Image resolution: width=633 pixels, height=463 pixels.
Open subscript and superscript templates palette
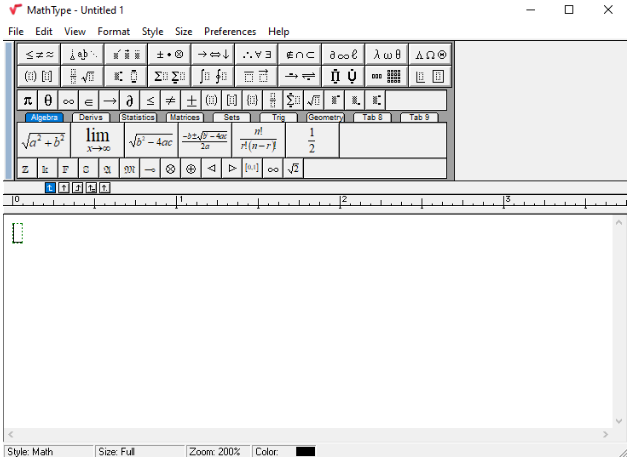click(126, 76)
